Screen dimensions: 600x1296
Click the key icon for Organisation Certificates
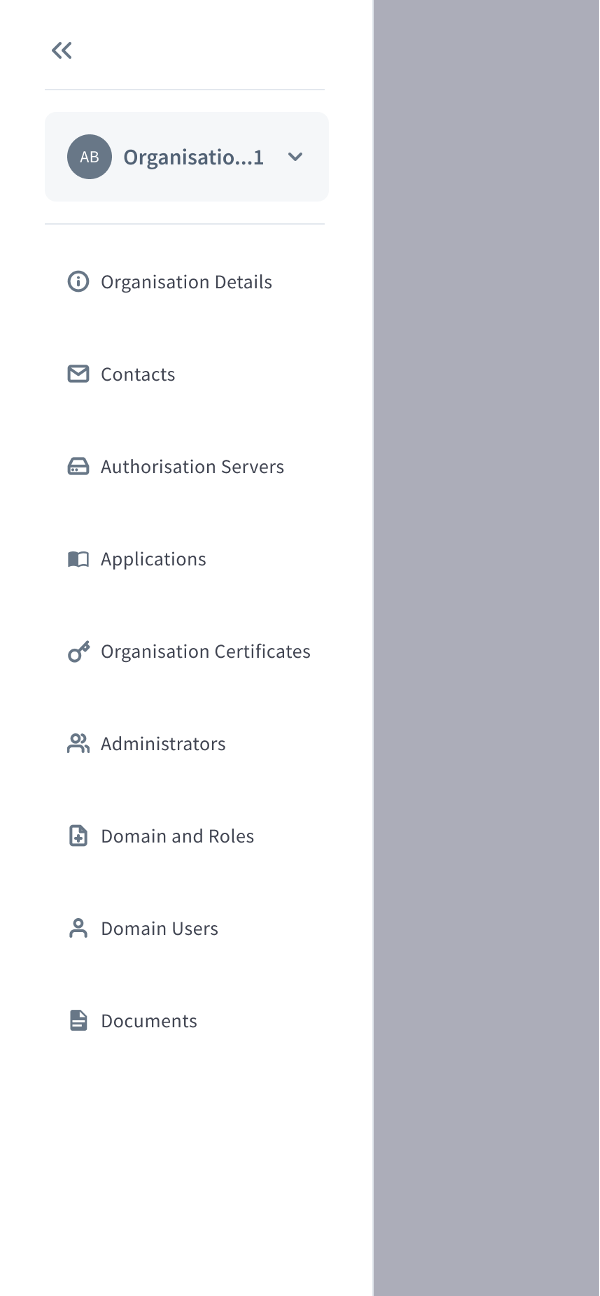click(78, 652)
